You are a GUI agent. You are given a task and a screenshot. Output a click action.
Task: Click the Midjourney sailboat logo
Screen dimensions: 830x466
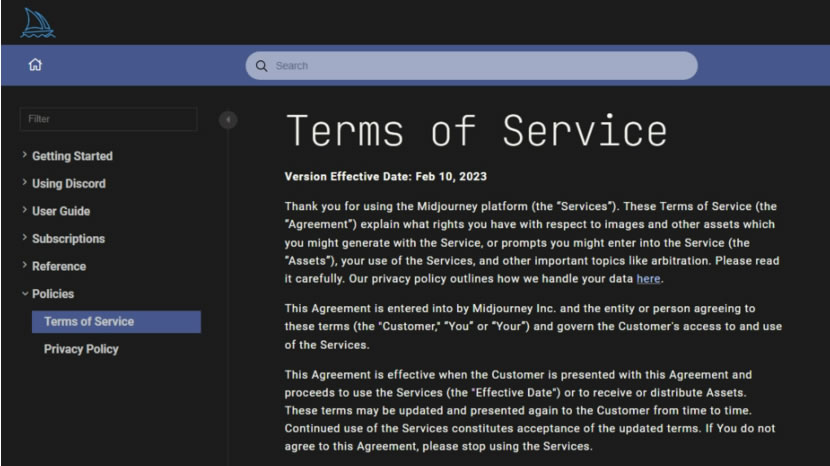click(x=38, y=23)
